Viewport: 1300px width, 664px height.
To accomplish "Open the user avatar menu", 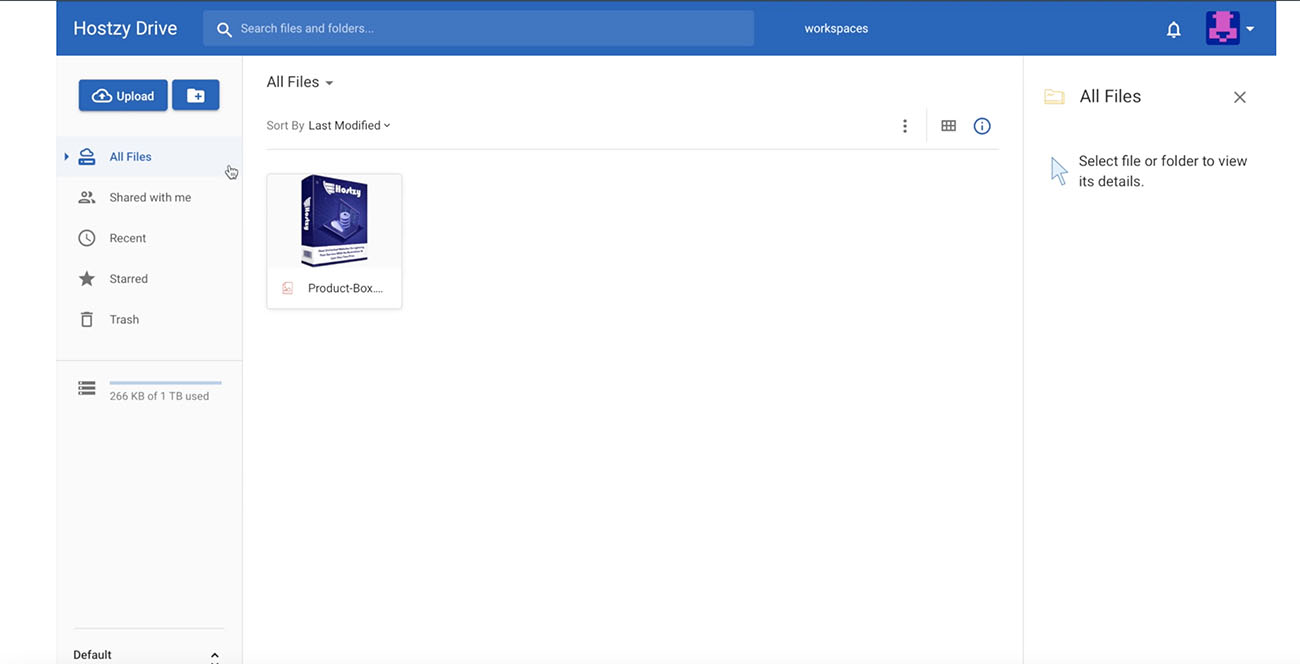I will tap(1222, 28).
